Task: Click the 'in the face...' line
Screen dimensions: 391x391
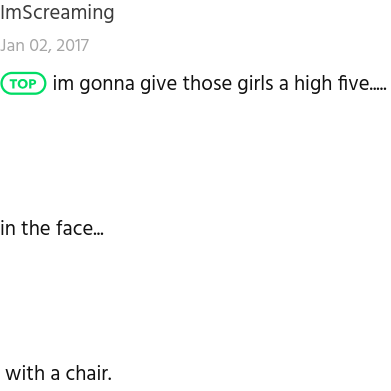Action: (52, 228)
